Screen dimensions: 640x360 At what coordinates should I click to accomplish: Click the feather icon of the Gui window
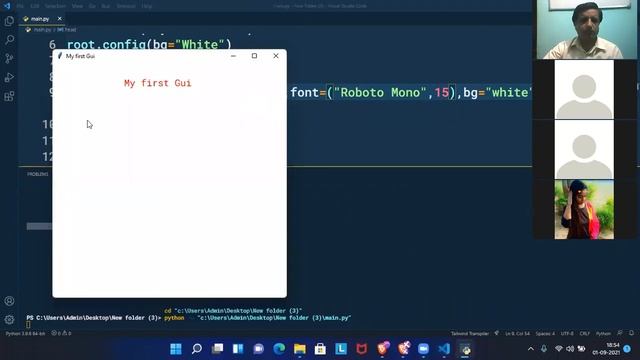60,56
